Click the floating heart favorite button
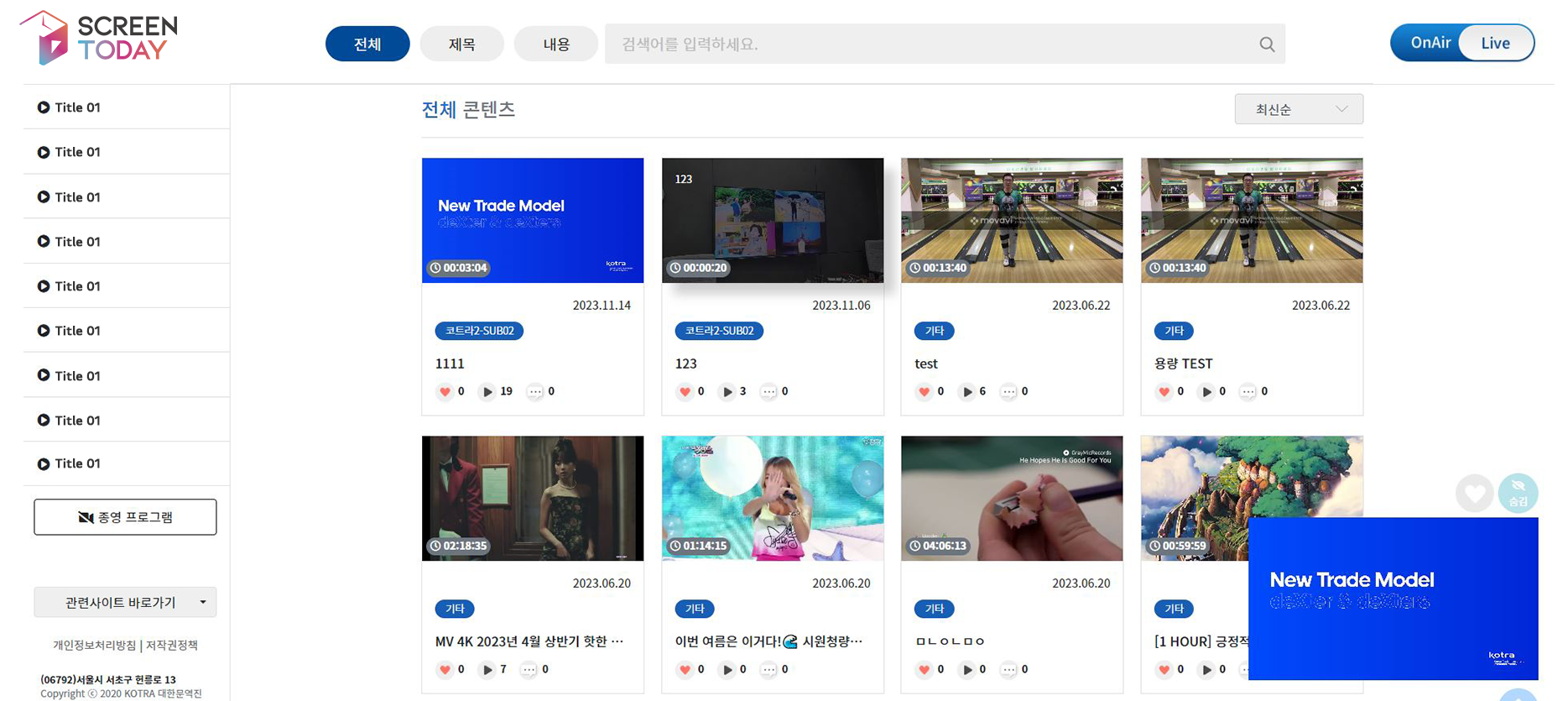Screen dimensions: 1568x701 (x=1474, y=493)
